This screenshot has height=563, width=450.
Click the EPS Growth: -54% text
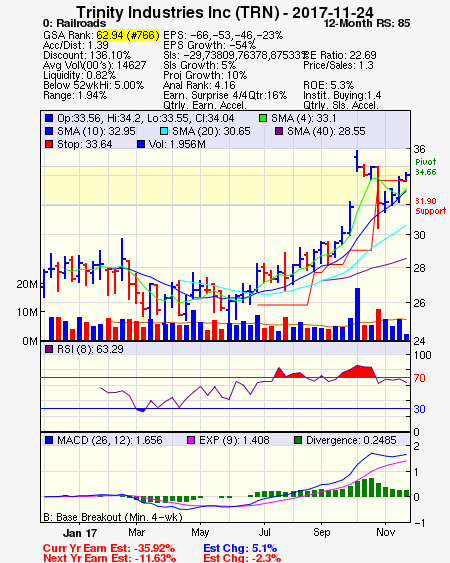click(x=209, y=45)
